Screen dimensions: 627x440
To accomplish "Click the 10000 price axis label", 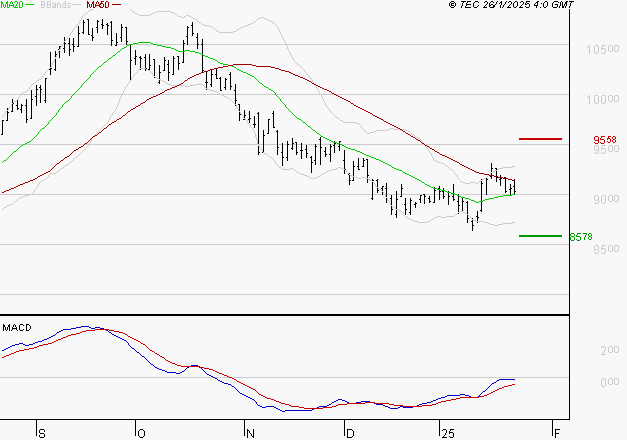I will (603, 99).
